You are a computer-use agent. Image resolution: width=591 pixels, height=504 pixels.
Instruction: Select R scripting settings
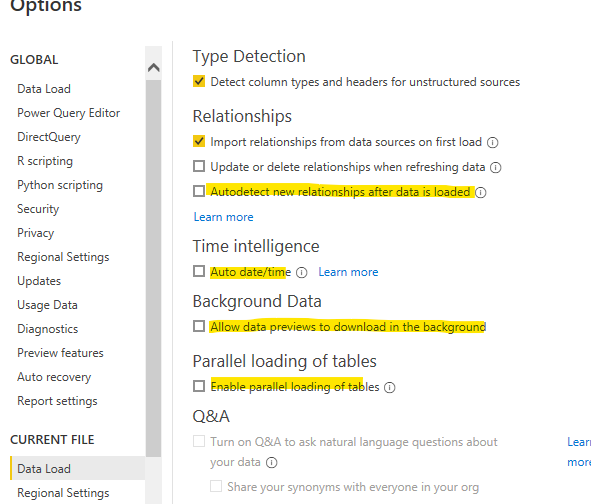[x=45, y=161]
